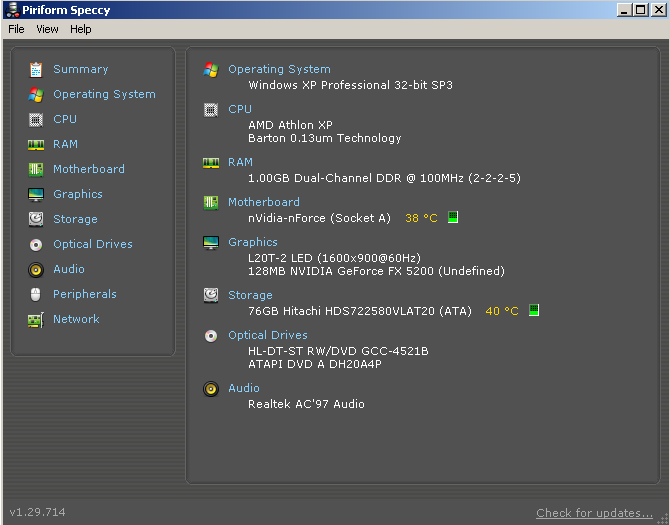This screenshot has height=525, width=670.
Task: Navigate to Peripherals in sidebar
Action: tap(85, 294)
